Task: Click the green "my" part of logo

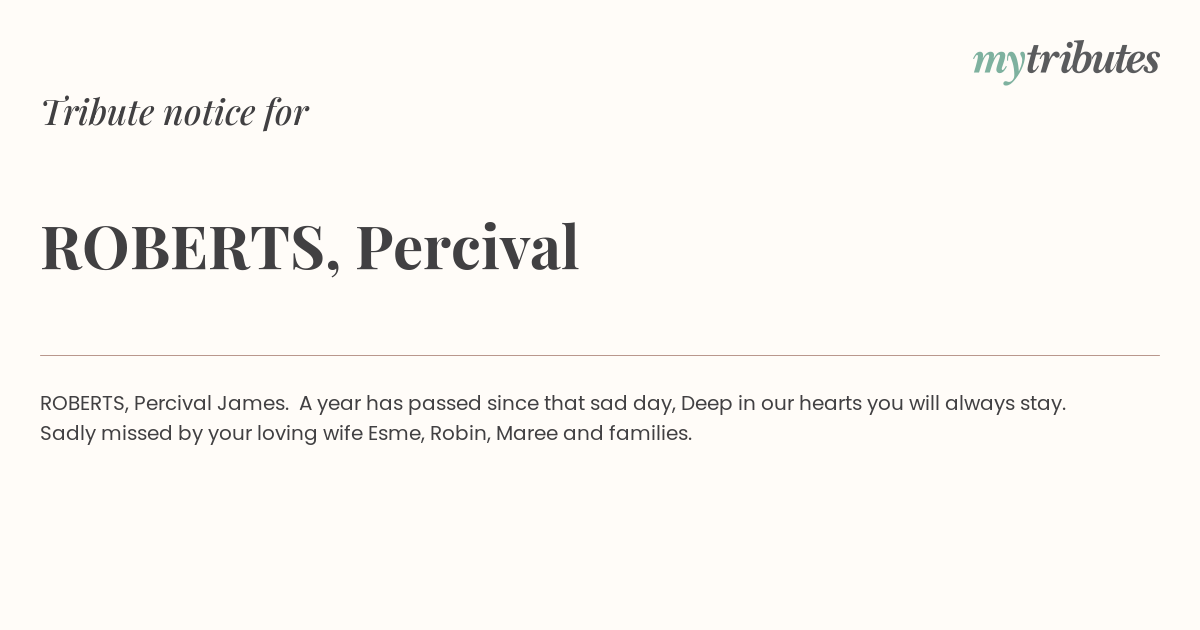Action: click(x=999, y=63)
